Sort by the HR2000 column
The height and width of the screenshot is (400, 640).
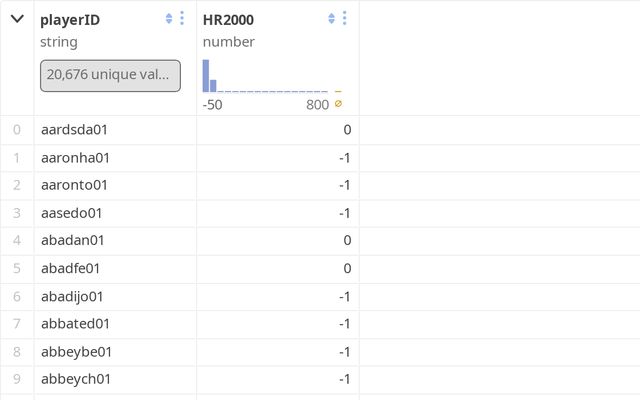[x=331, y=18]
